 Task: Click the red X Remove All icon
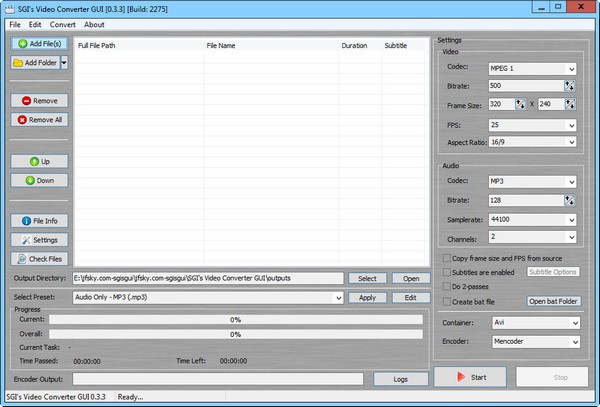pyautogui.click(x=22, y=120)
